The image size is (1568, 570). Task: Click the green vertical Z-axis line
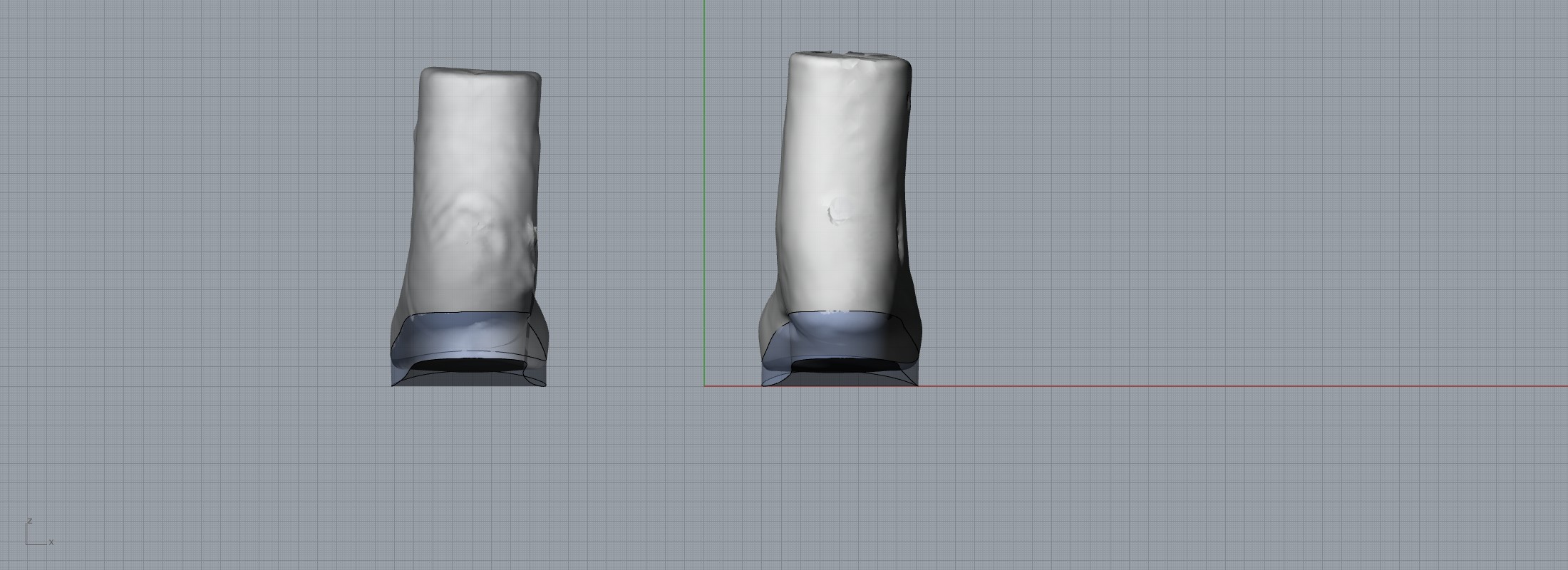[705, 178]
